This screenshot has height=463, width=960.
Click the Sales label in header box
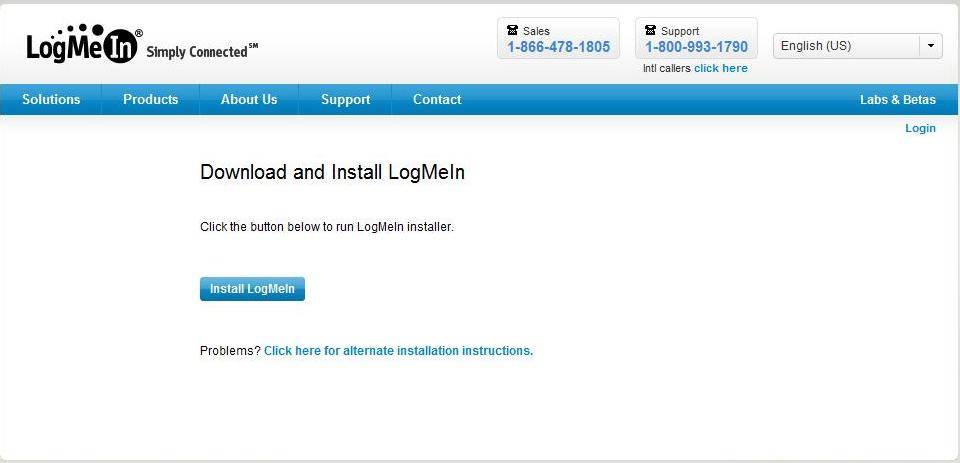pos(536,31)
